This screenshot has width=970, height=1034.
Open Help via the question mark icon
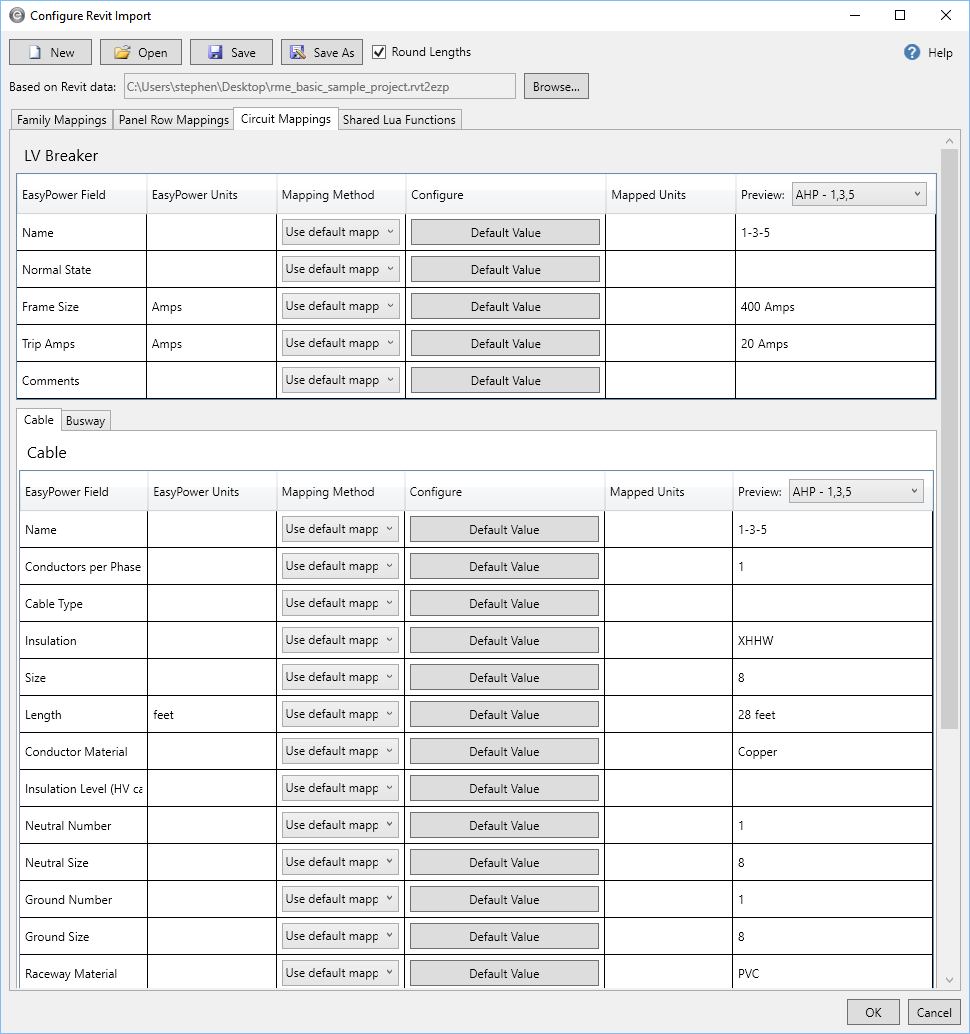point(912,53)
